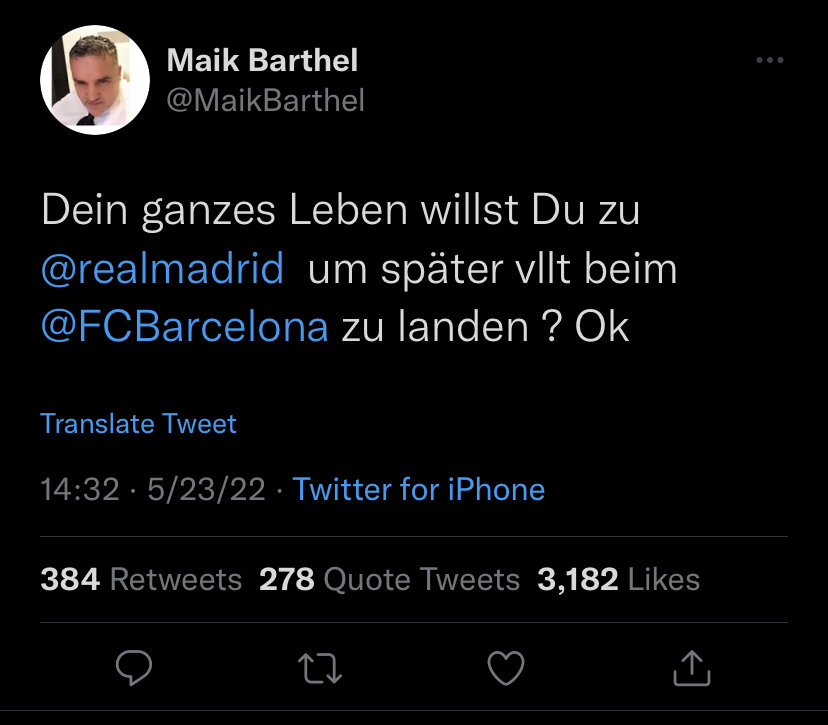
Task: Open the Twitter for iPhone source link
Action: point(418,490)
